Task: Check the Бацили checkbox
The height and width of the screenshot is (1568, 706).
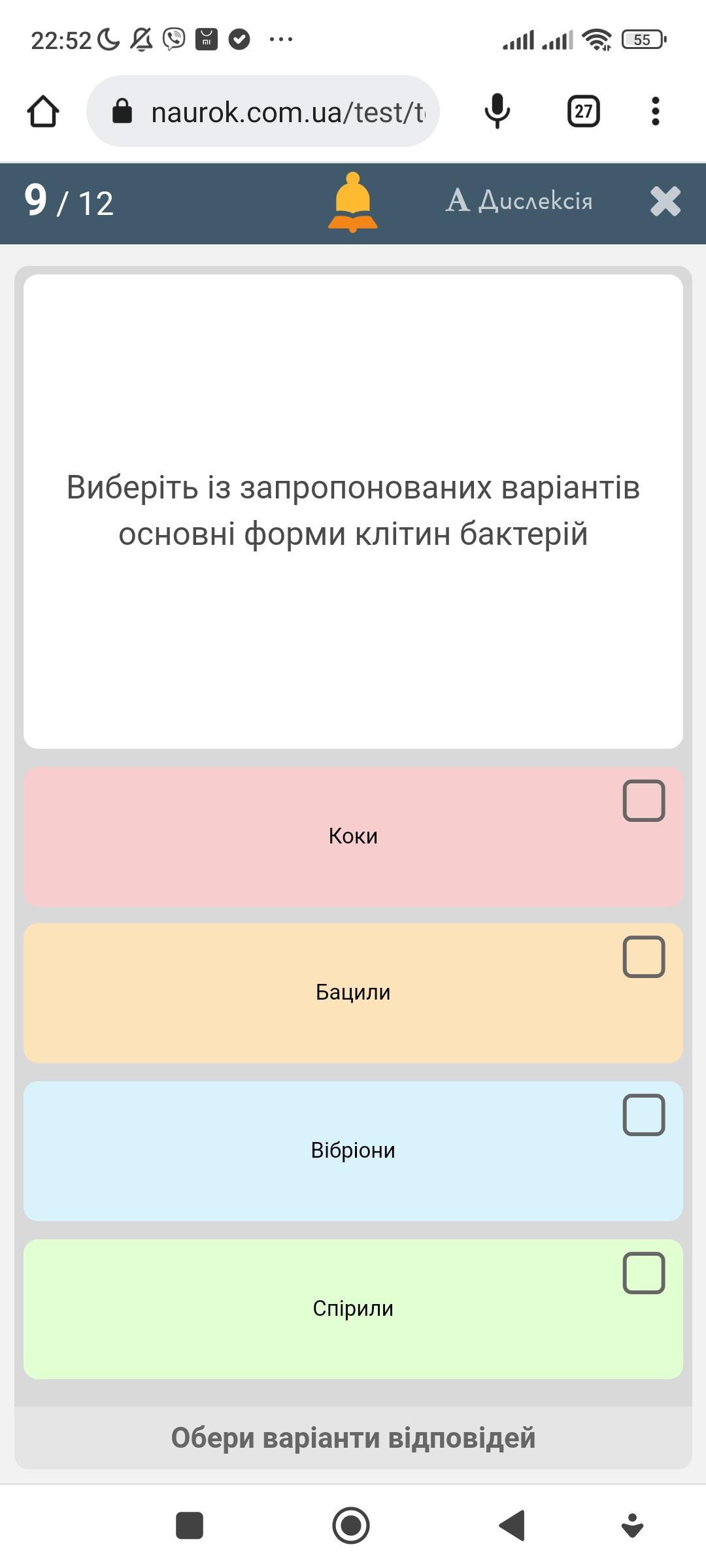Action: [644, 957]
